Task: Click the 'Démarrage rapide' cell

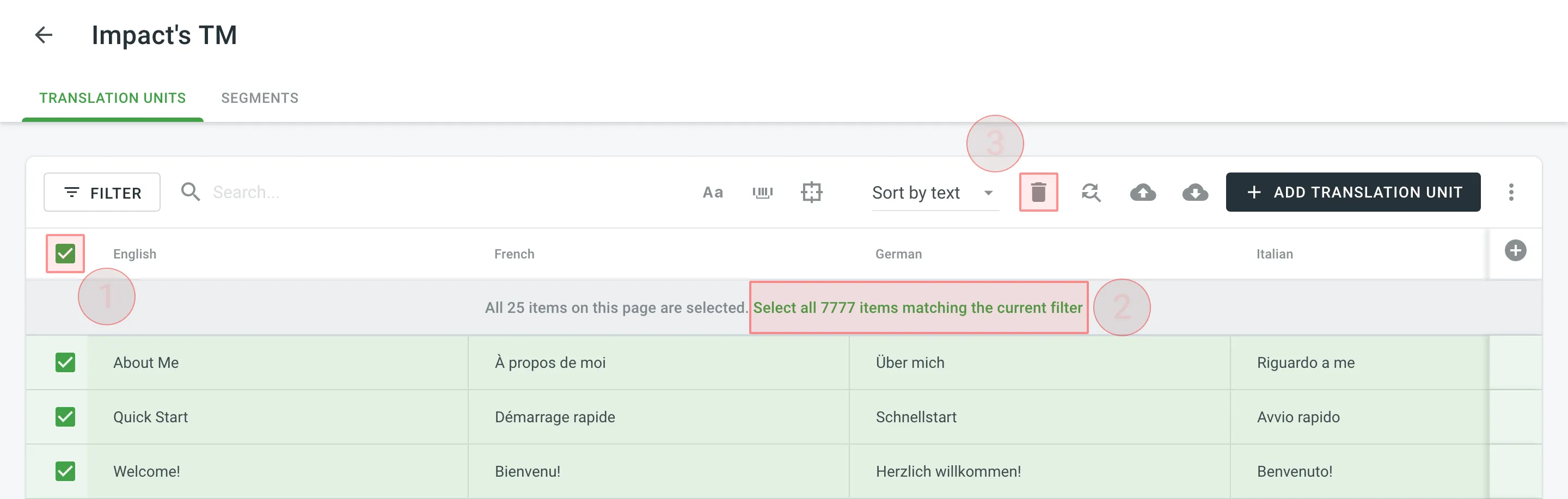Action: (659, 417)
